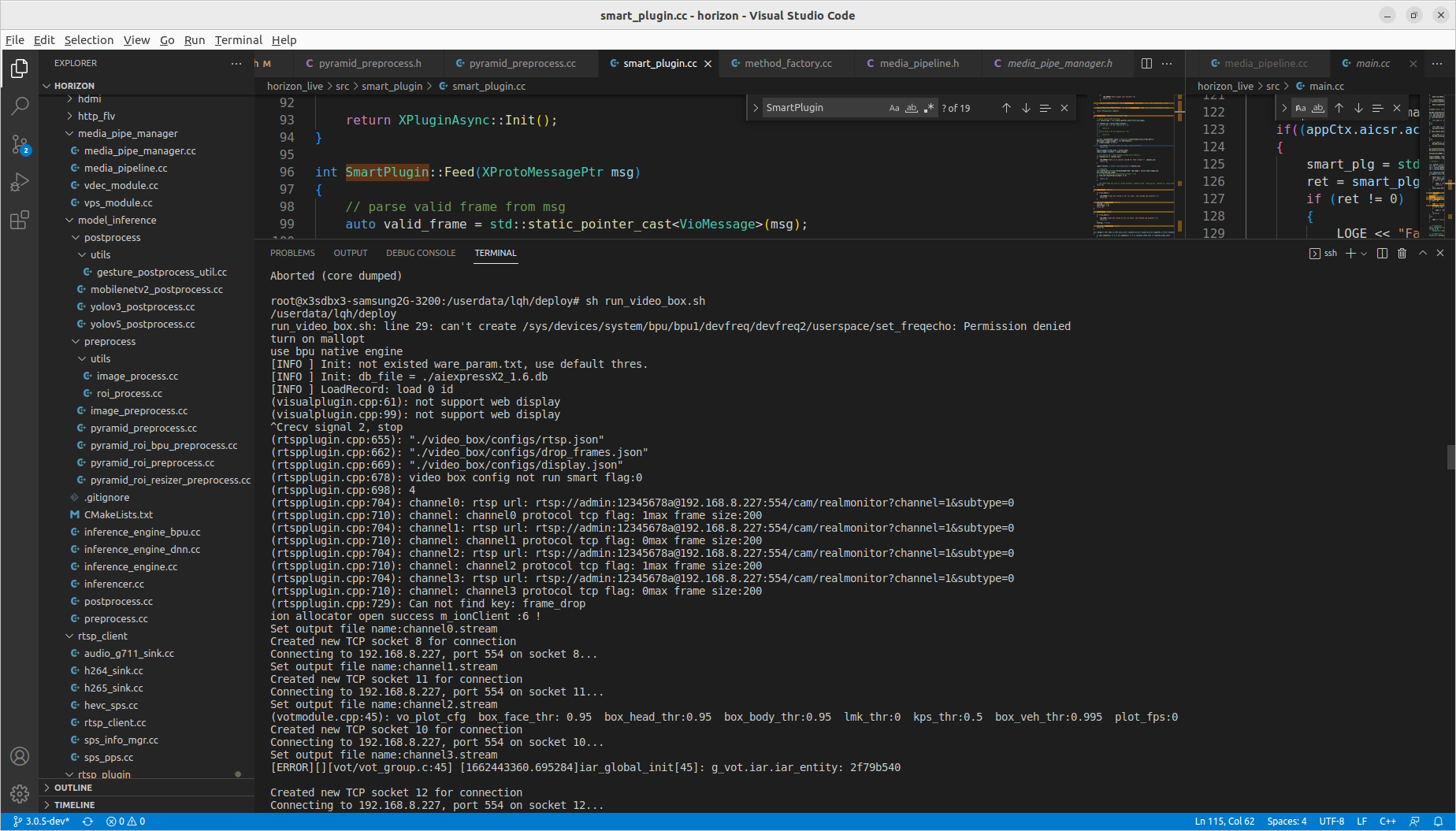Open the Selection menu
This screenshot has width=1456, height=831.
pos(89,40)
